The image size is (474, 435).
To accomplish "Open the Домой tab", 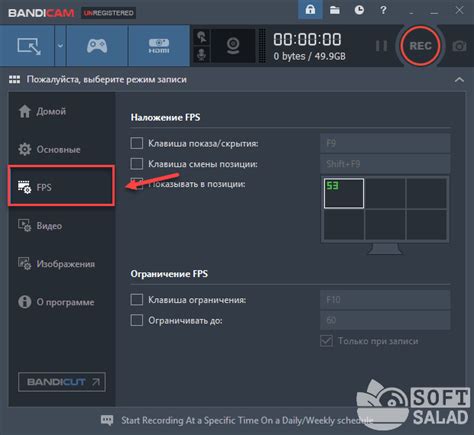I will [62, 111].
